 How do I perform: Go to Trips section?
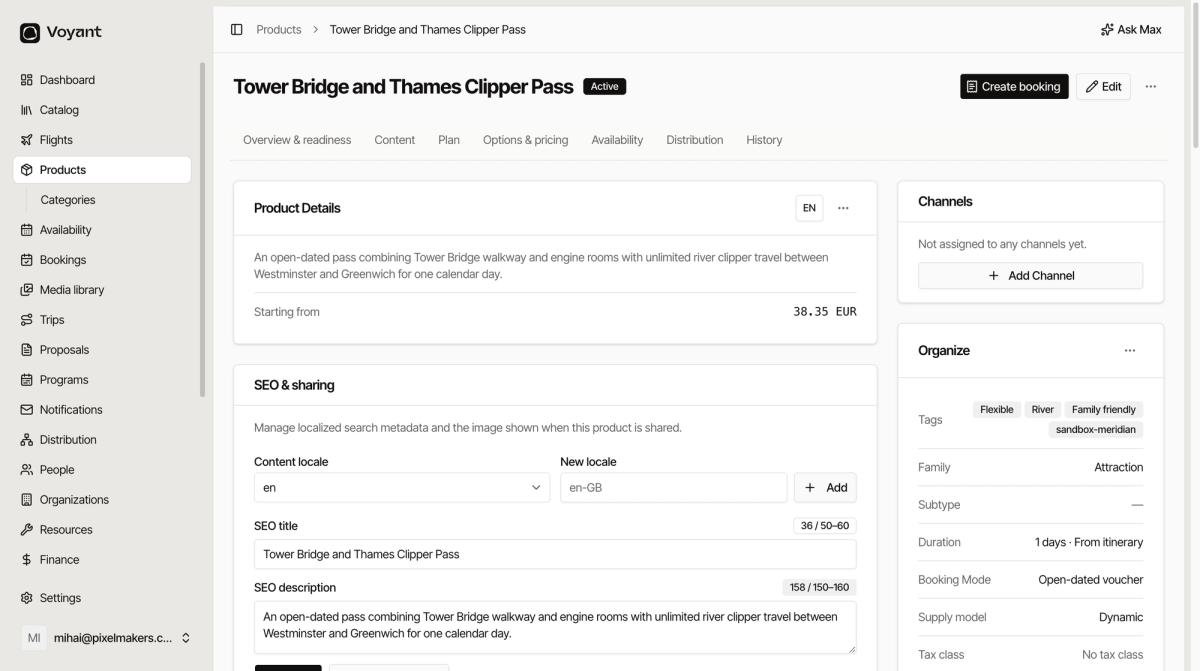[x=102, y=320]
